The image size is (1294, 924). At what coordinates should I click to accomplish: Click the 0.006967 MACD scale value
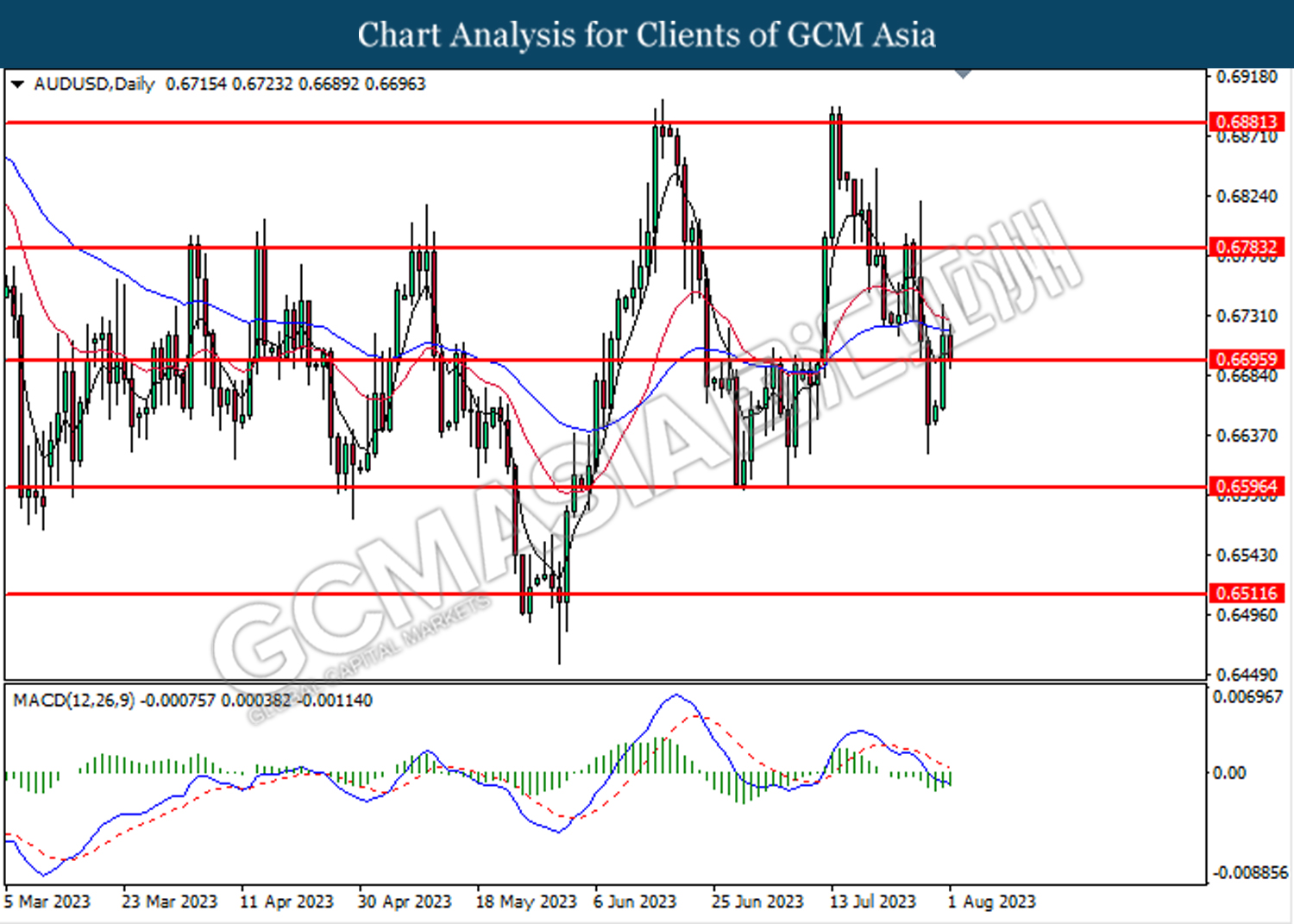[x=1247, y=697]
